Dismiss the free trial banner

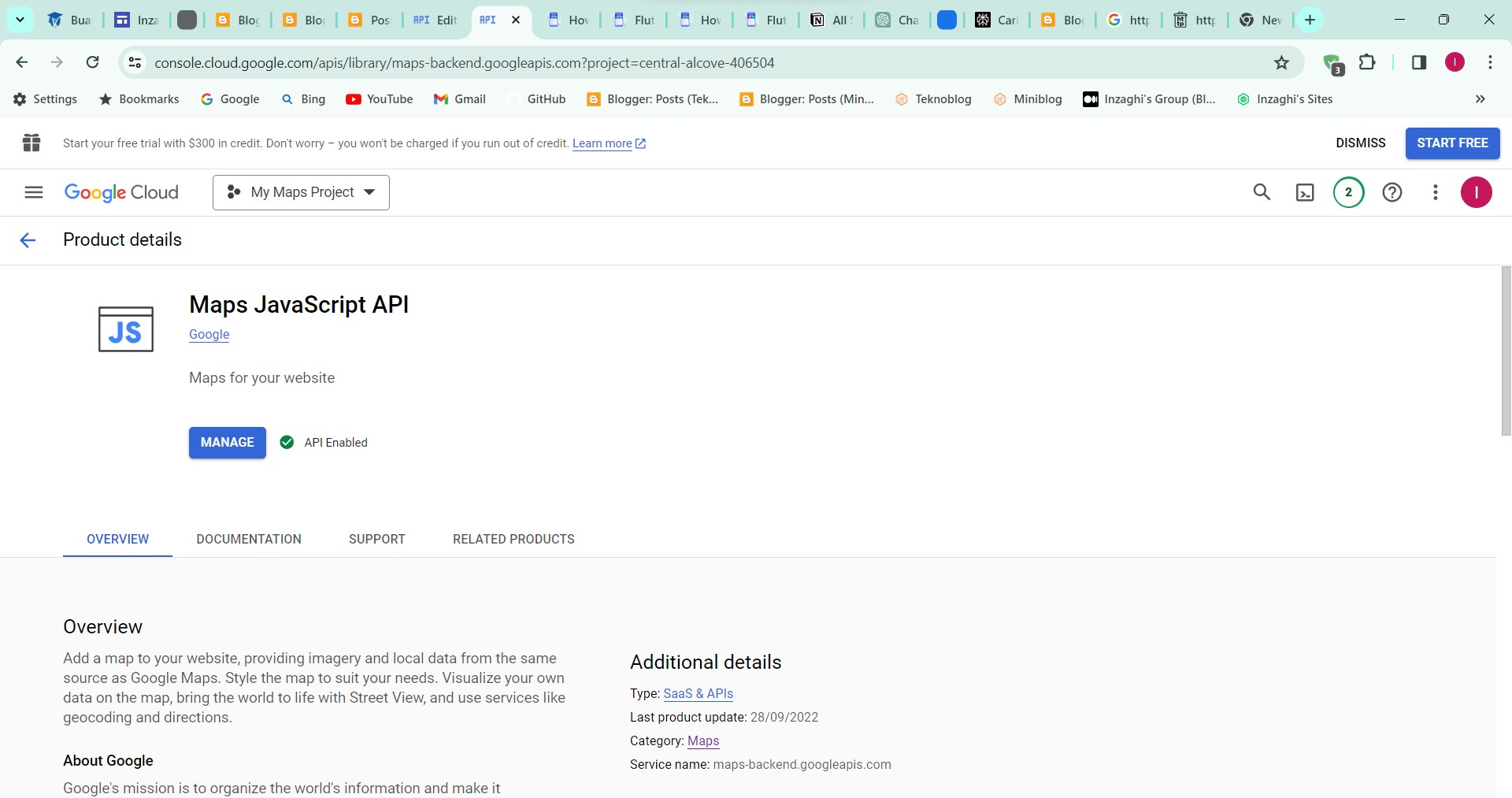(1360, 143)
